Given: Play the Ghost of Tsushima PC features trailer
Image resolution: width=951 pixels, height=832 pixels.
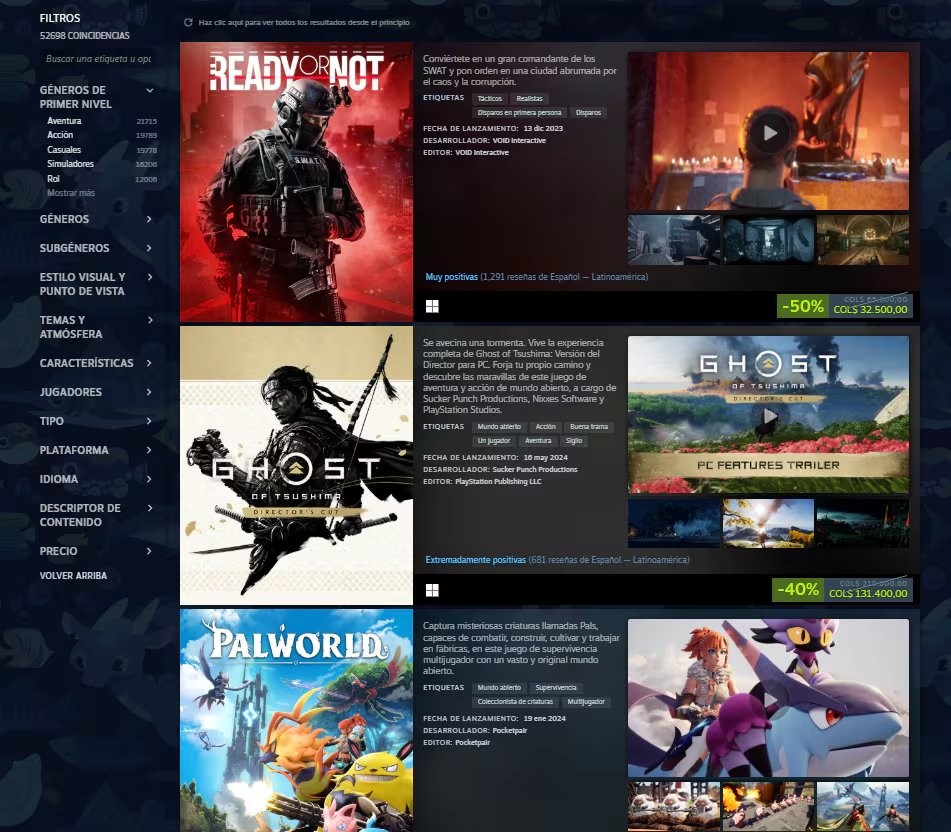Looking at the screenshot, I should [x=768, y=415].
